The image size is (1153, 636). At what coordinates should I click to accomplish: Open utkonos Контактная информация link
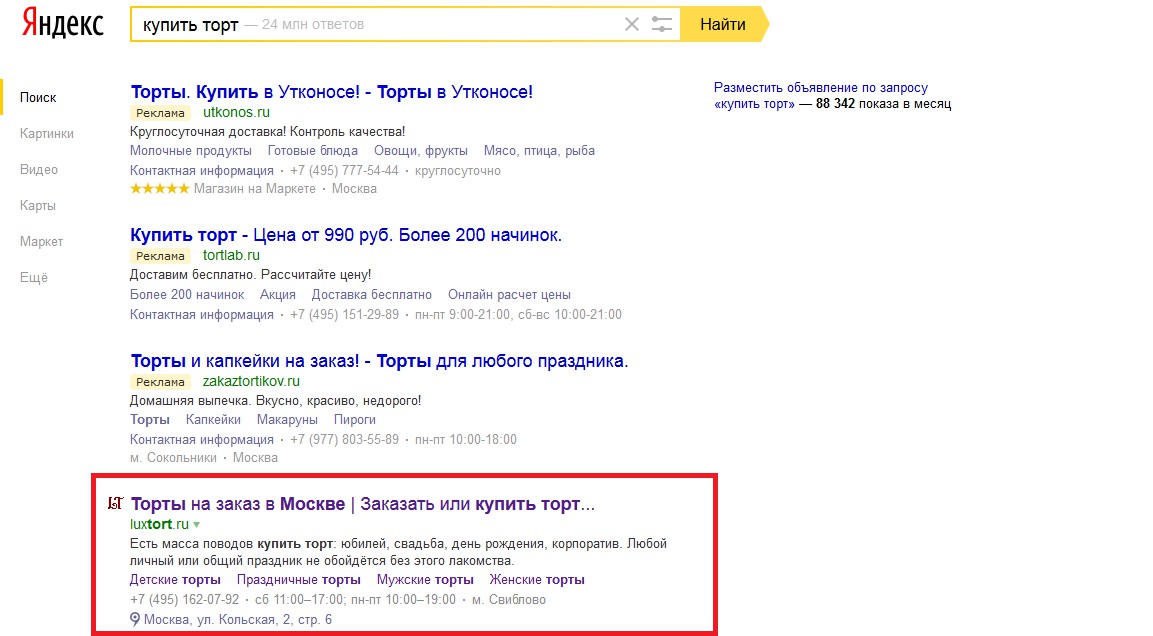[x=201, y=171]
